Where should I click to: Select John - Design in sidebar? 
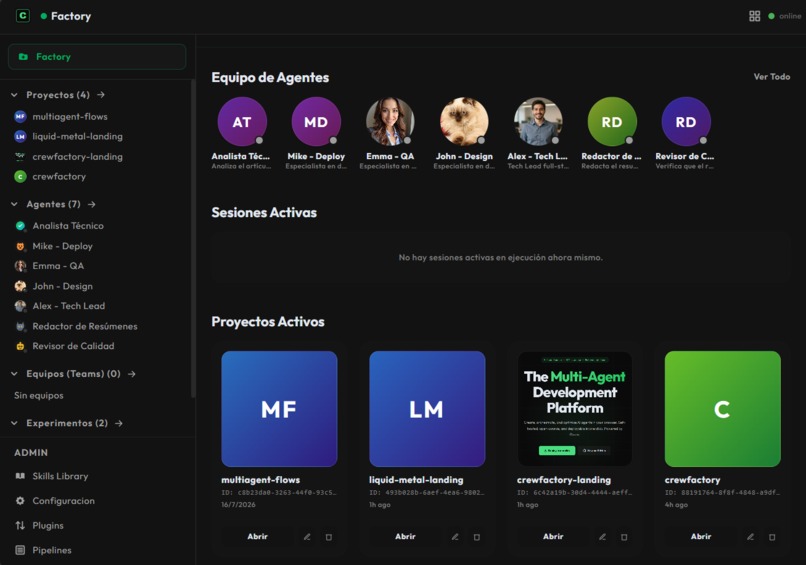pos(62,286)
